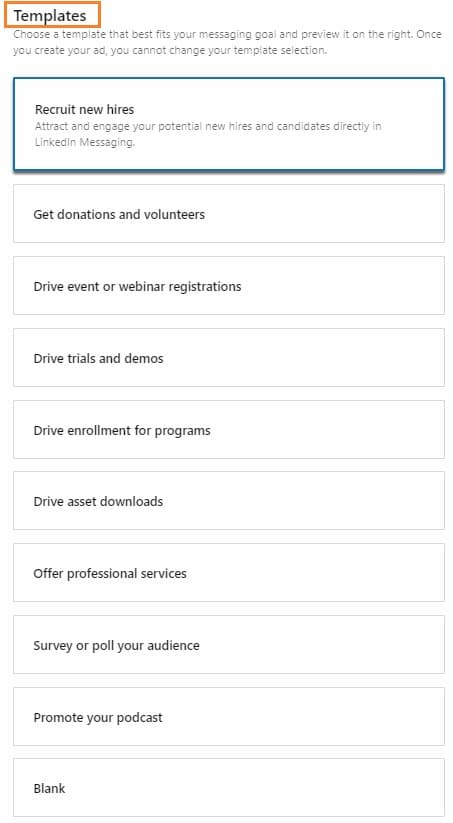This screenshot has width=453, height=823.
Task: Pick Drive event or webinar registrations template
Action: point(229,286)
